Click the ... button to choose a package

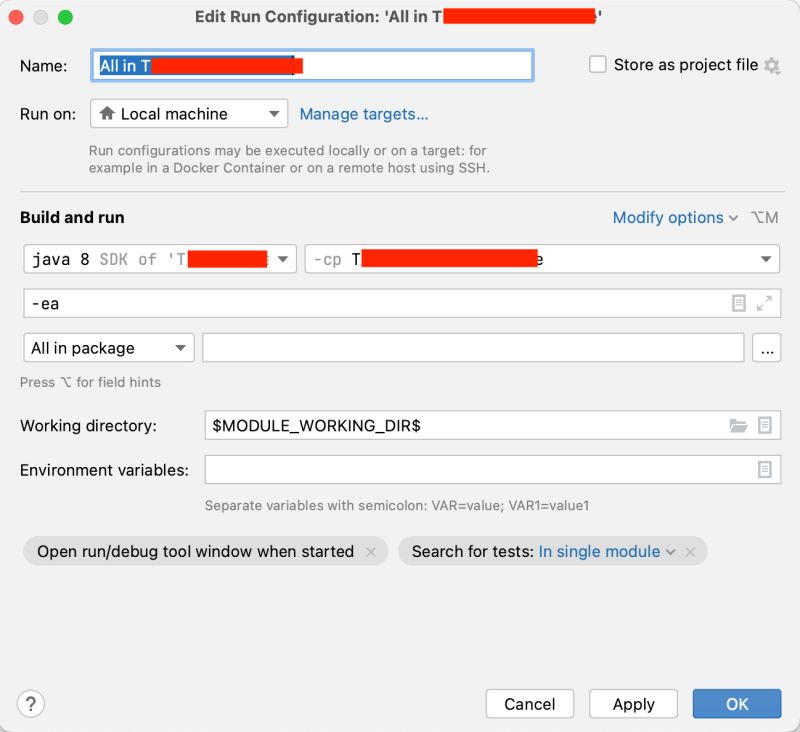pyautogui.click(x=765, y=348)
